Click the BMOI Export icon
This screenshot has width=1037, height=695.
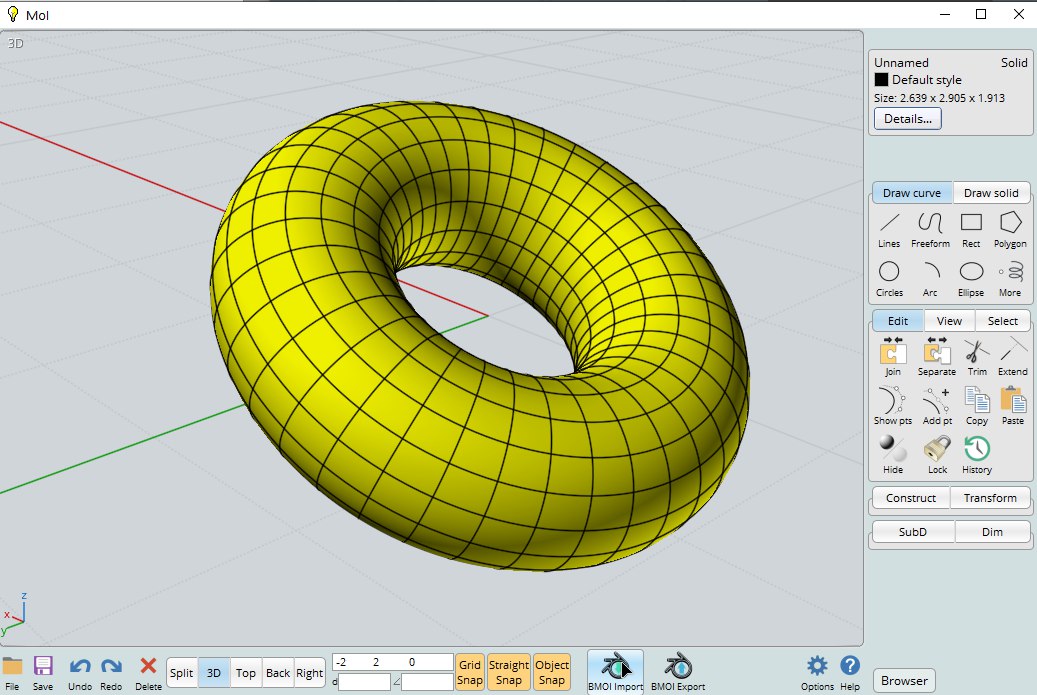[x=678, y=668]
